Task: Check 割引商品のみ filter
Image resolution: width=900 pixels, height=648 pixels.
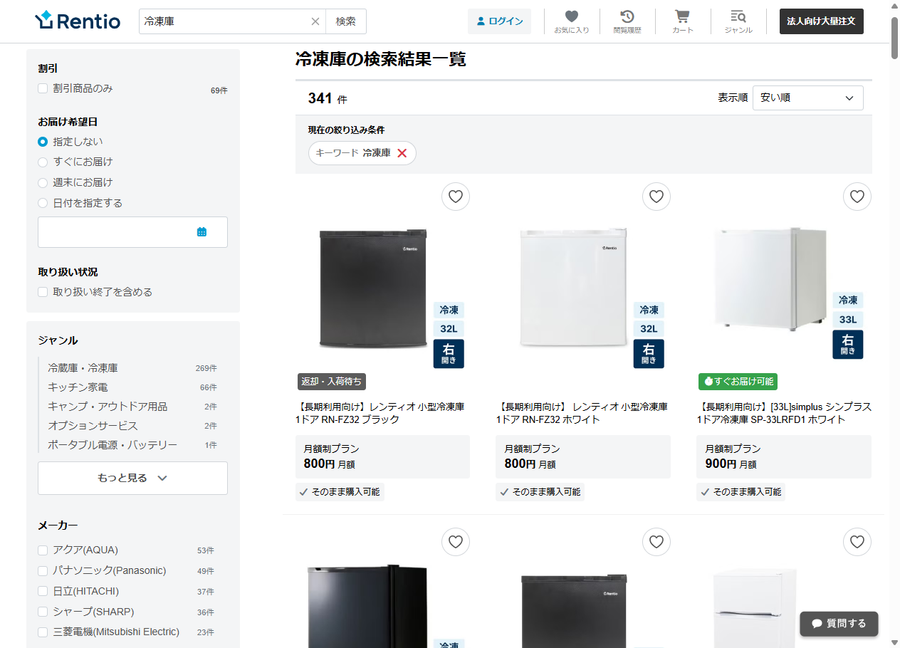Action: pyautogui.click(x=42, y=88)
